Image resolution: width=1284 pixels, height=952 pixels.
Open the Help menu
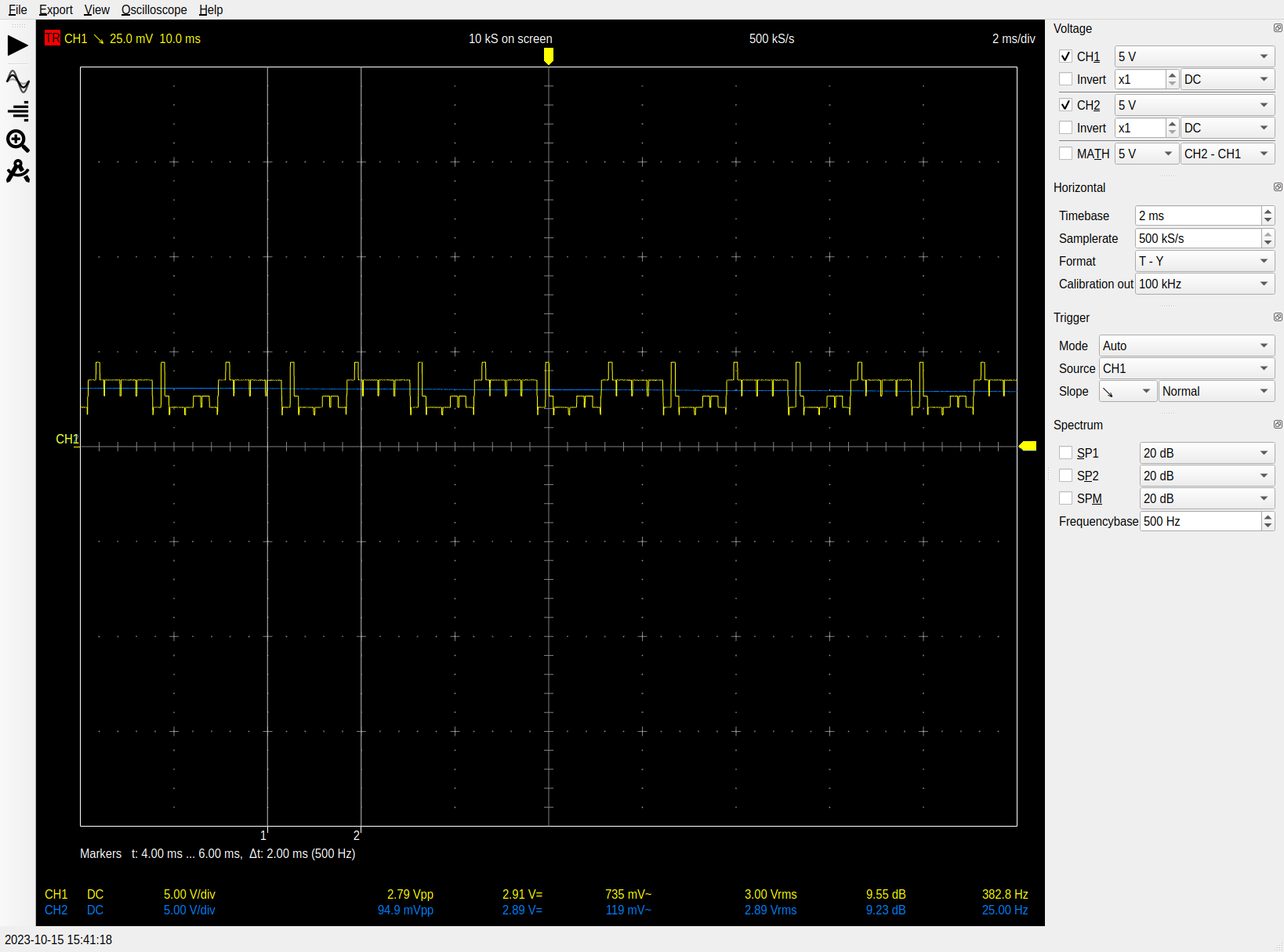coord(211,9)
